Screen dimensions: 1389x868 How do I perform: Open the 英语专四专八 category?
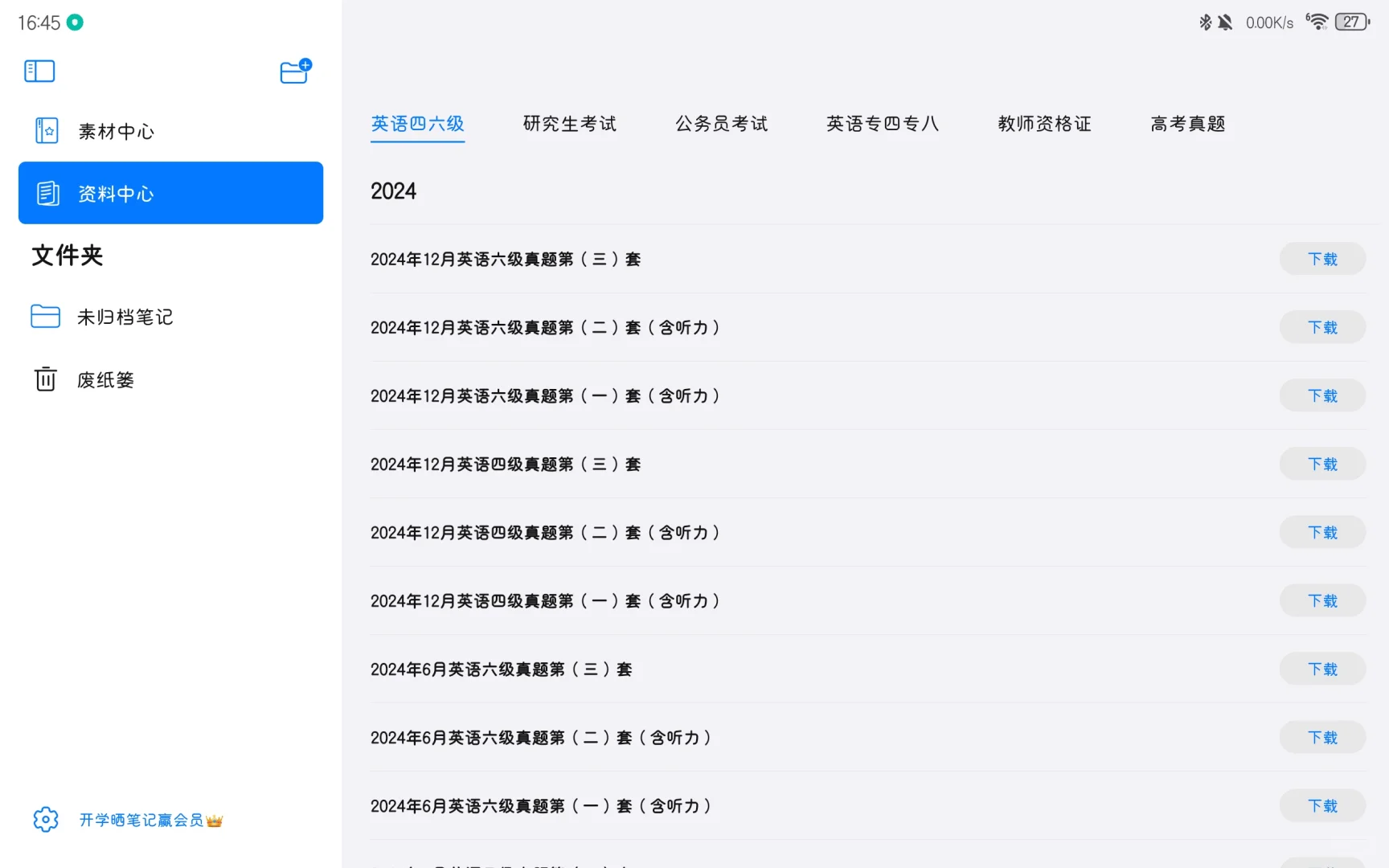883,123
